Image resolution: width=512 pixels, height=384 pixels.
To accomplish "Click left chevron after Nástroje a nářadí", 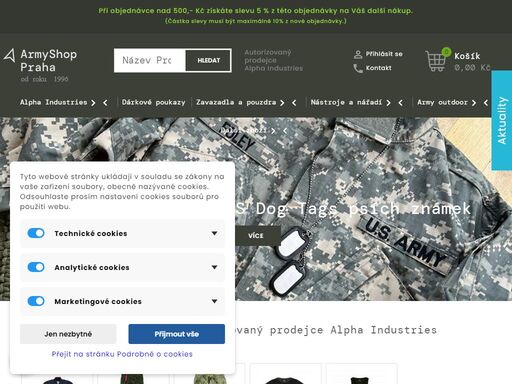I will click(x=400, y=103).
